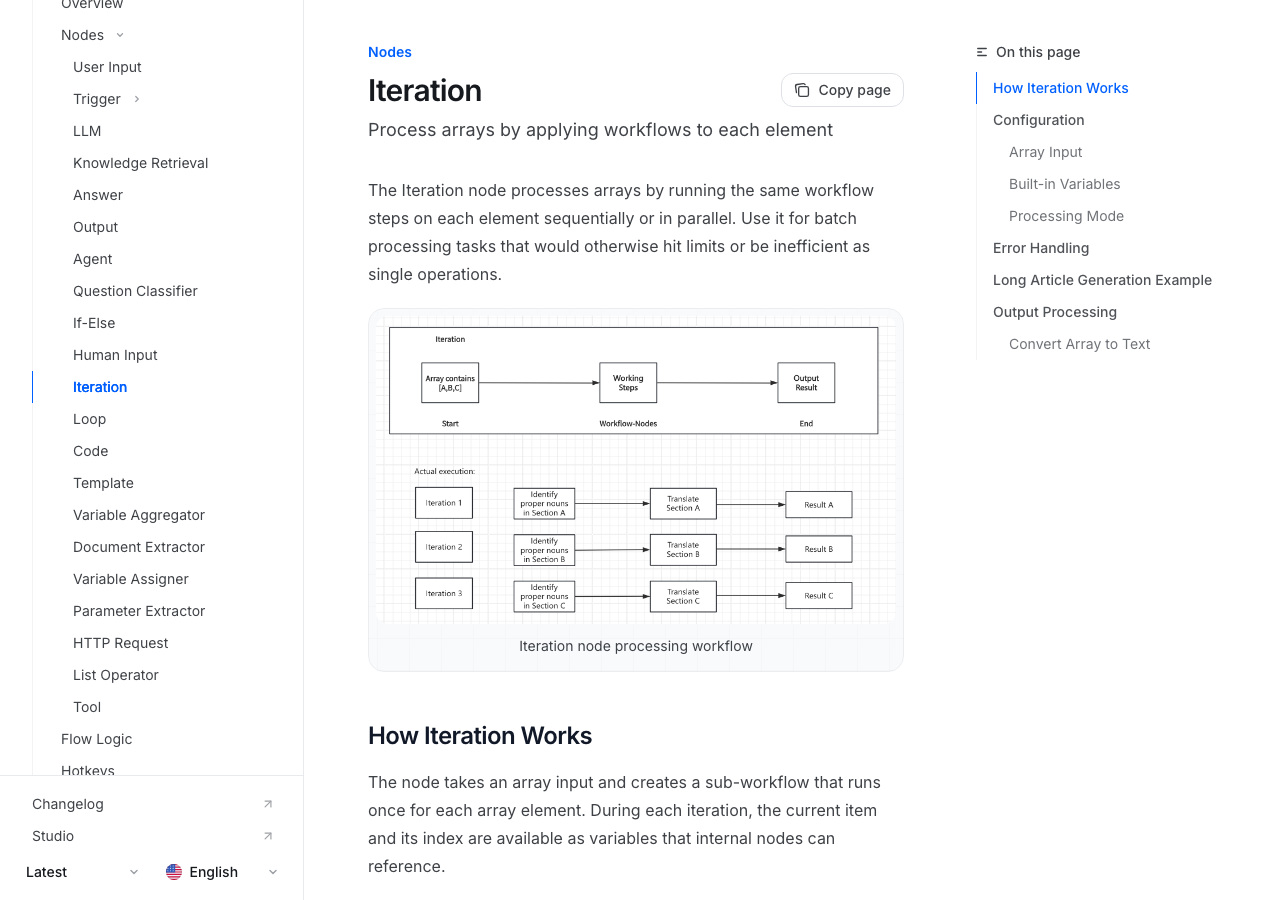Collapse the Nodes section chevron
This screenshot has height=900, width=1280.
tap(120, 35)
